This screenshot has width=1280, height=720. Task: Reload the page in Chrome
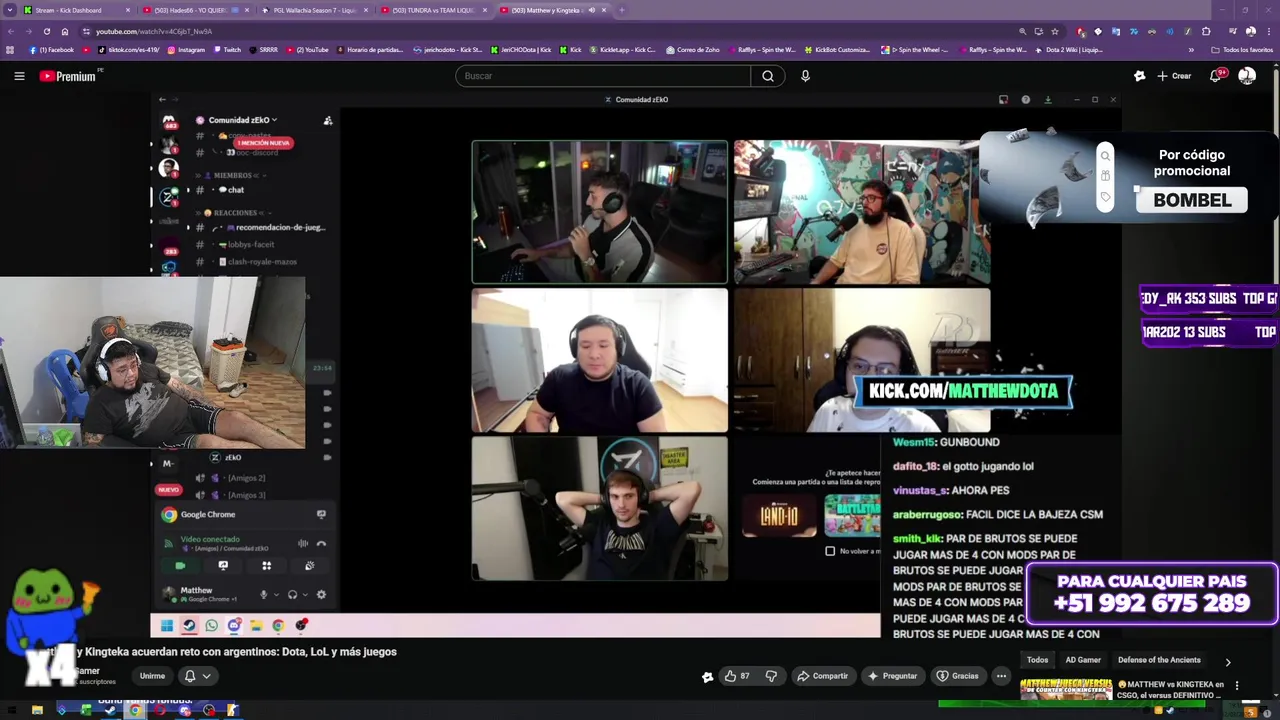(47, 32)
